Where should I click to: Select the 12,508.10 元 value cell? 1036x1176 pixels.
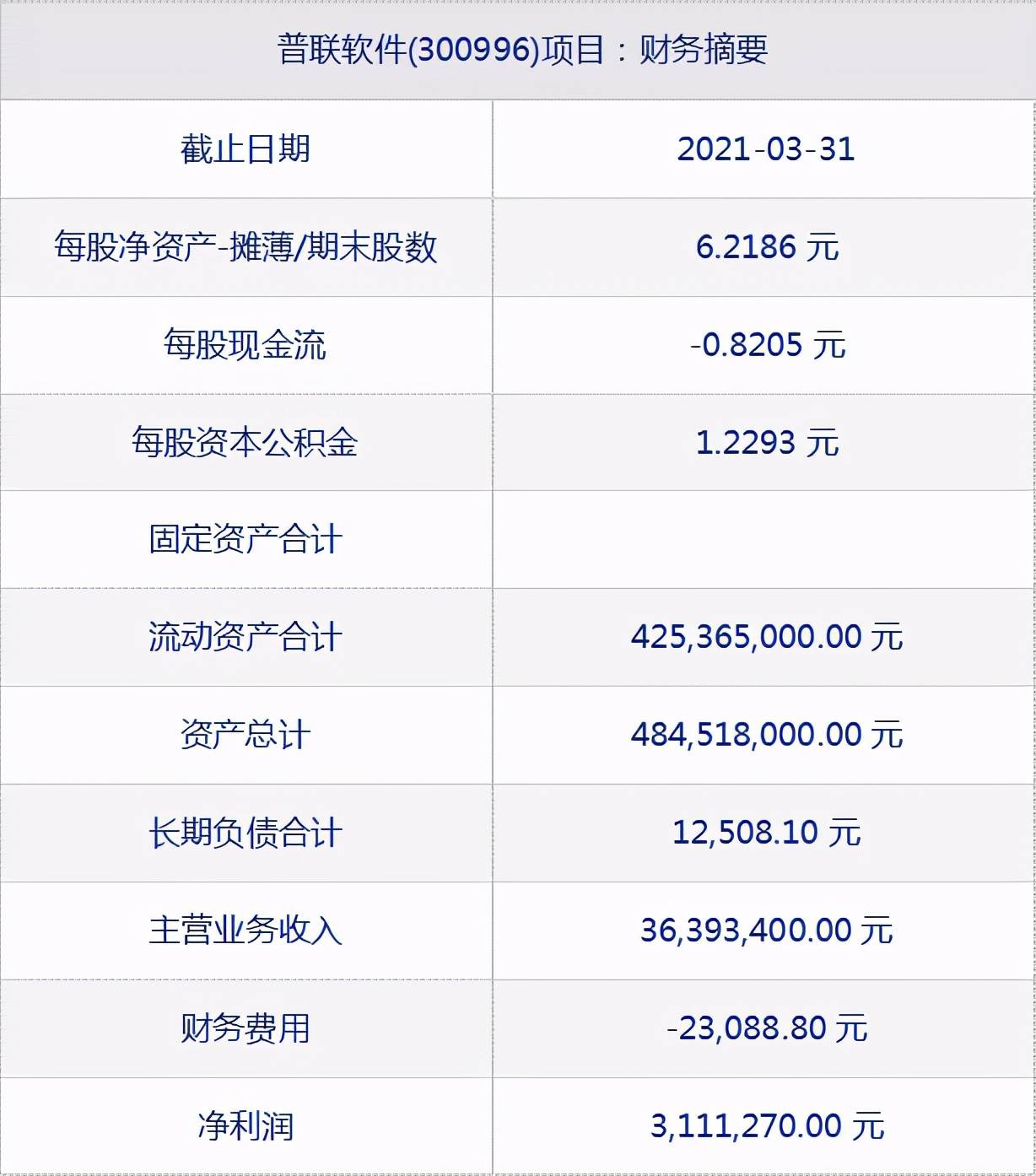click(766, 833)
